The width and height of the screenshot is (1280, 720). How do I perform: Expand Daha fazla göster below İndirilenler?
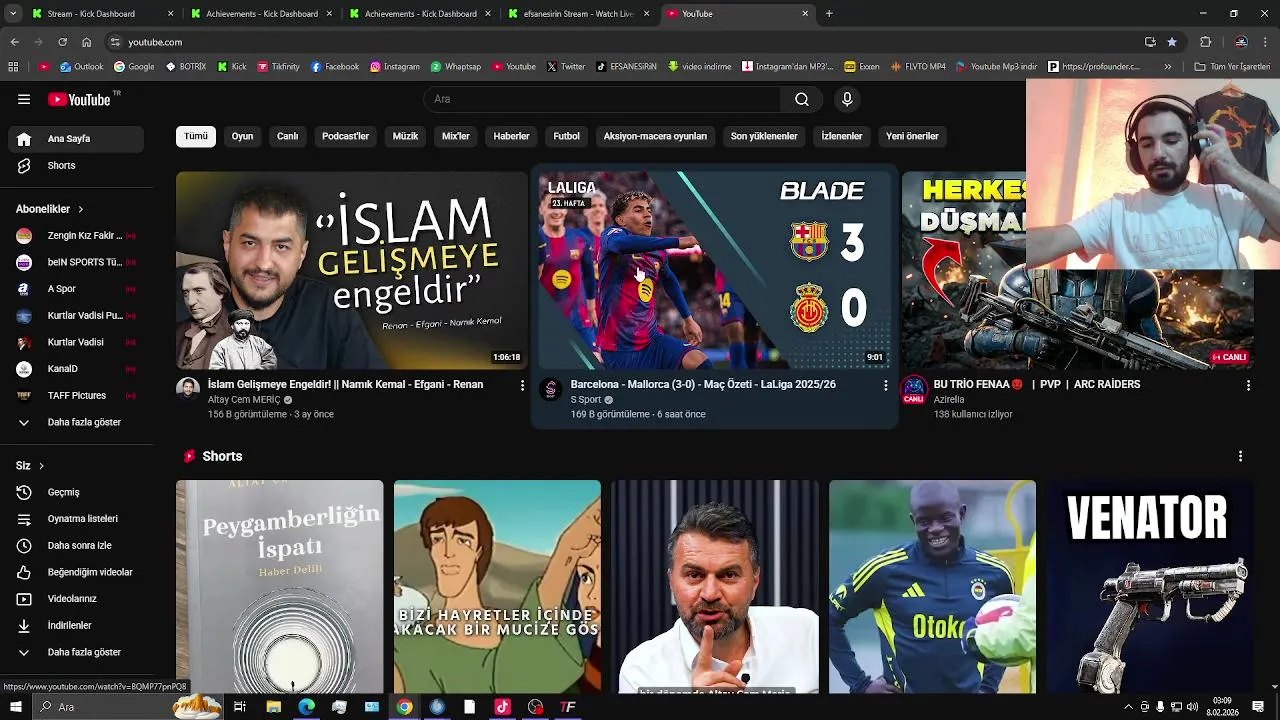click(x=76, y=652)
